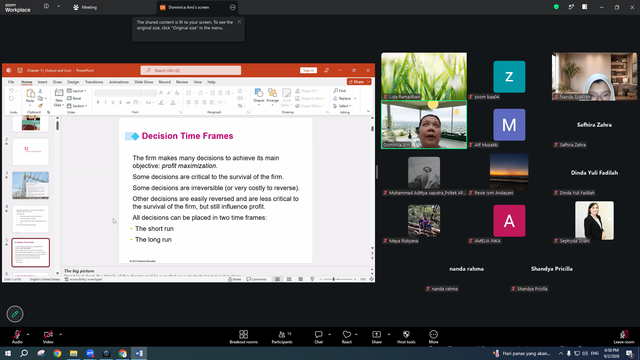
Task: Switch to the Transitions ribbon tab
Action: pos(94,82)
